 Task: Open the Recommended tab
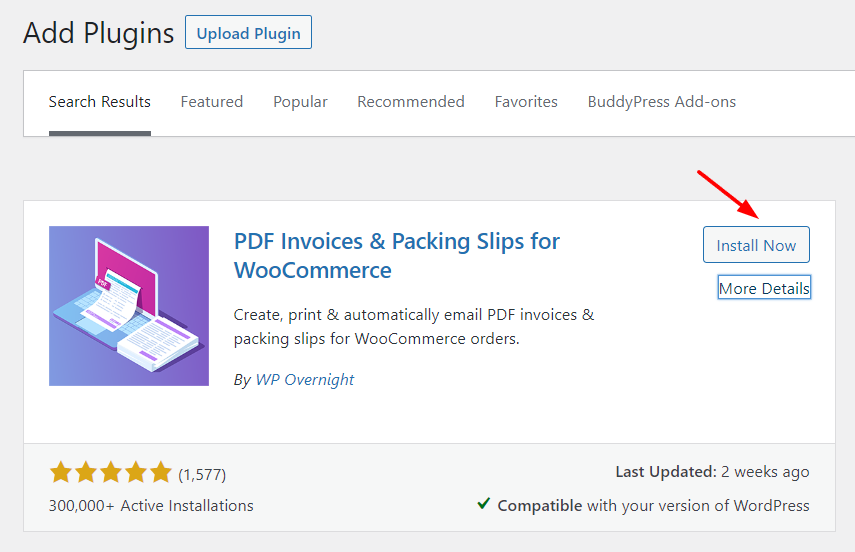[x=411, y=102]
